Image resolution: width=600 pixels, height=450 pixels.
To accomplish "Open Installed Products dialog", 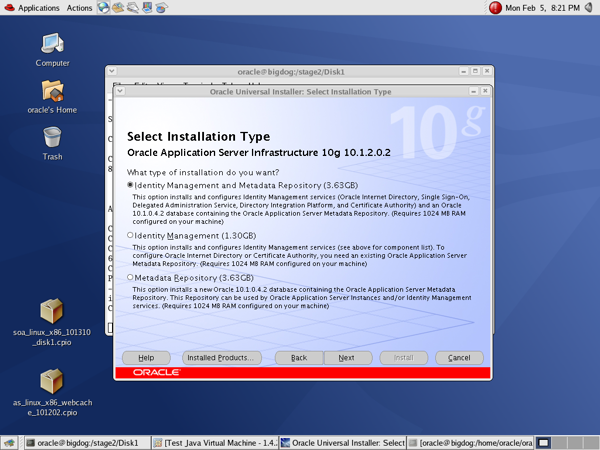I will point(222,358).
